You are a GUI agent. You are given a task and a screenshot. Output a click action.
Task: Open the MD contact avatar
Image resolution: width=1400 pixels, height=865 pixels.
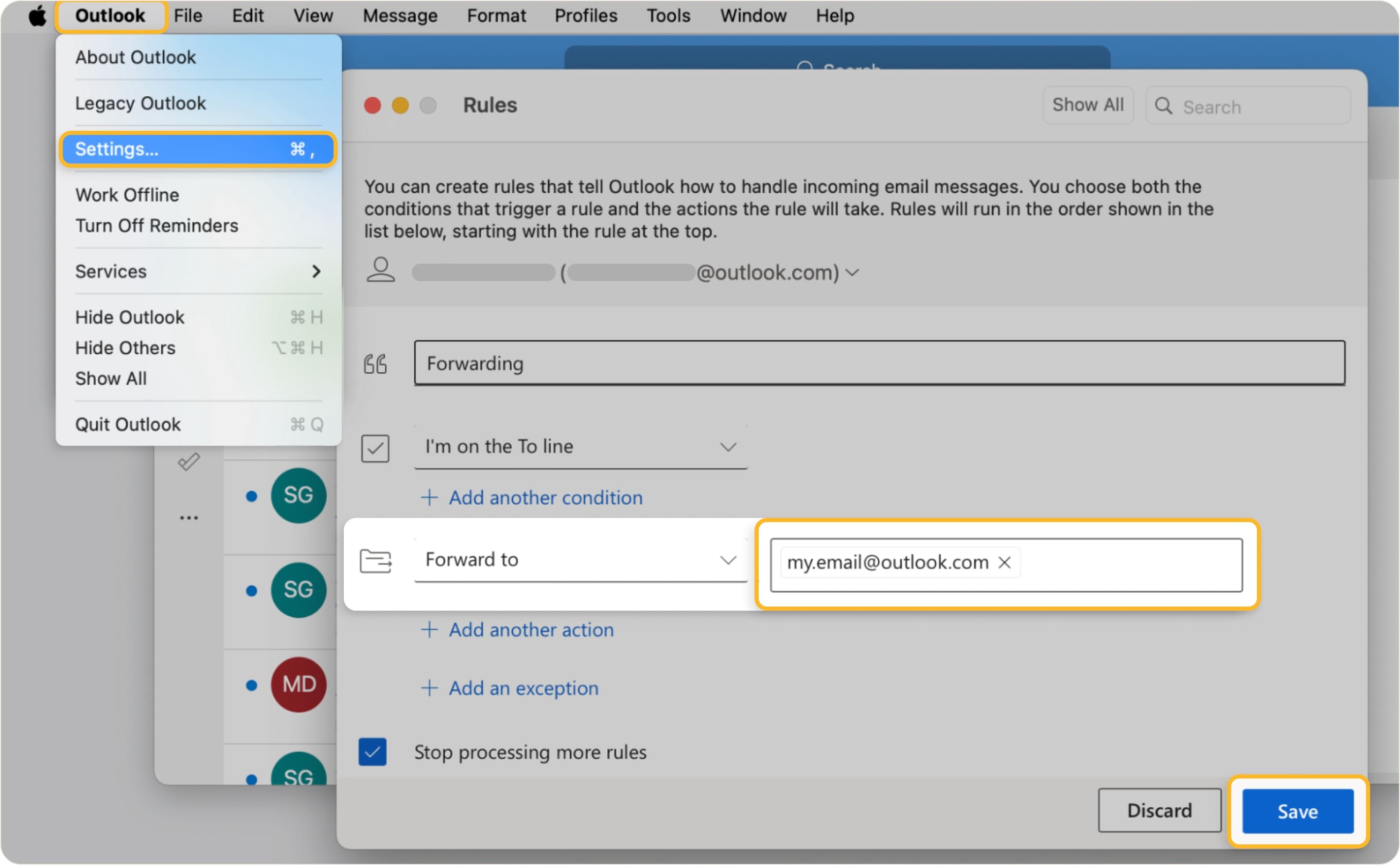[x=299, y=684]
